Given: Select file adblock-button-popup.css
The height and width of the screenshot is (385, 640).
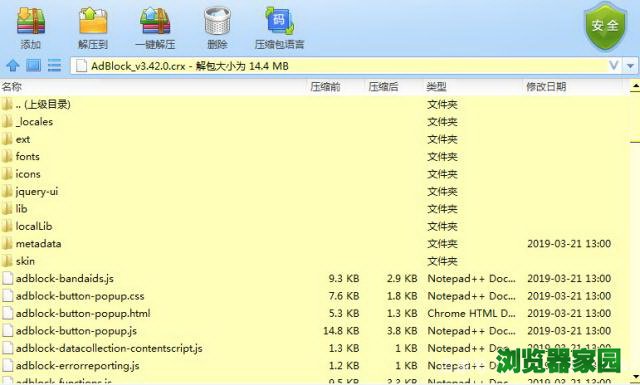Looking at the screenshot, I should tap(314, 296).
